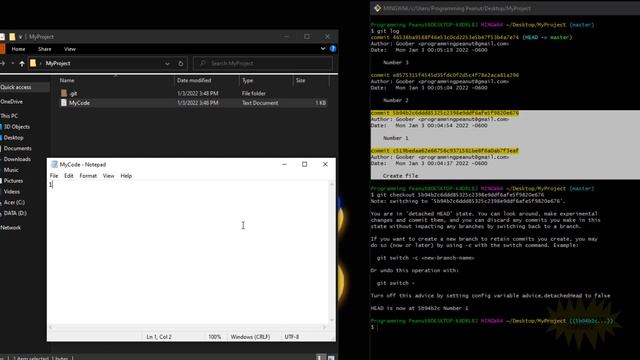The image size is (640, 360).
Task: Close the MyCode Notepad window
Action: tap(325, 164)
